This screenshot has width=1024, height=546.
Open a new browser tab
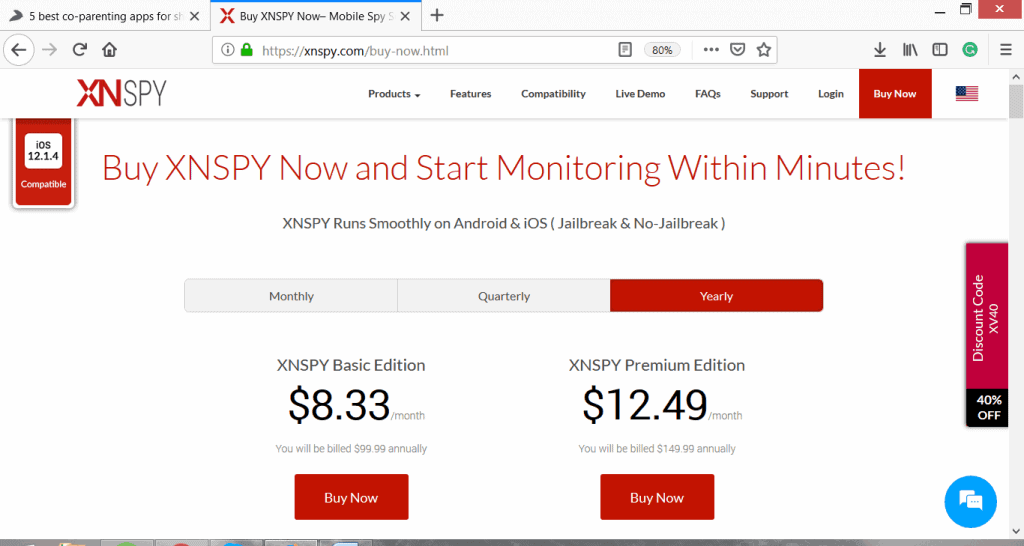[x=437, y=15]
